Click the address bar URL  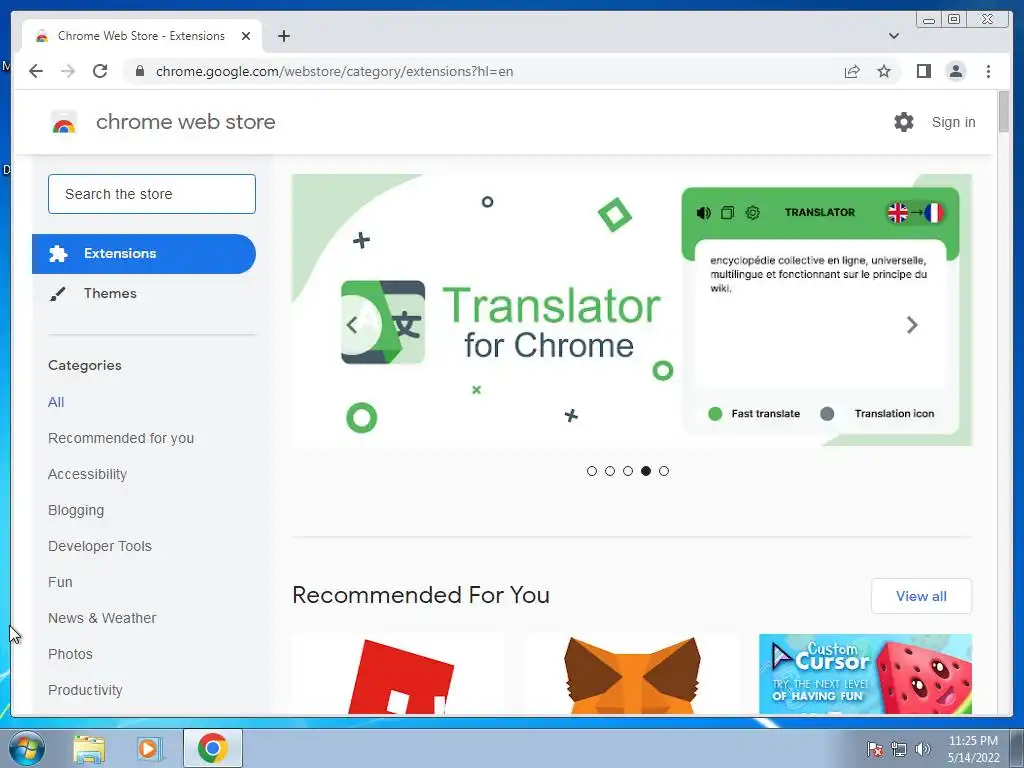tap(334, 71)
